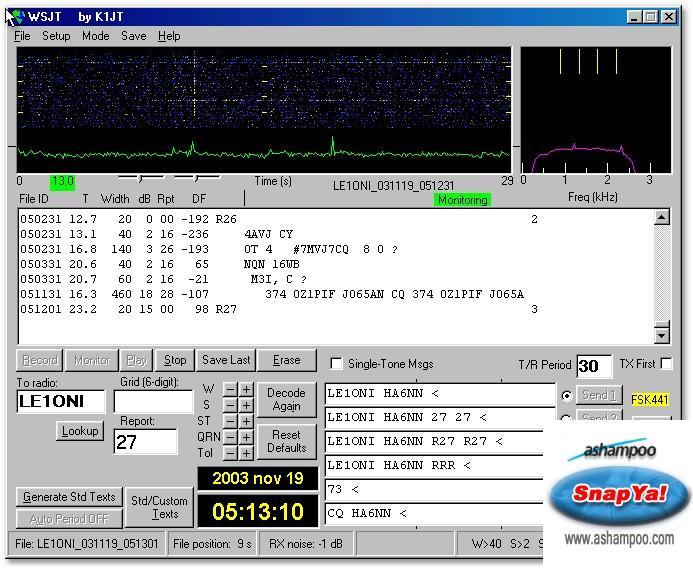Image resolution: width=693 pixels, height=570 pixels.
Task: Click the '2003 nov 19' date display
Action: click(x=258, y=478)
